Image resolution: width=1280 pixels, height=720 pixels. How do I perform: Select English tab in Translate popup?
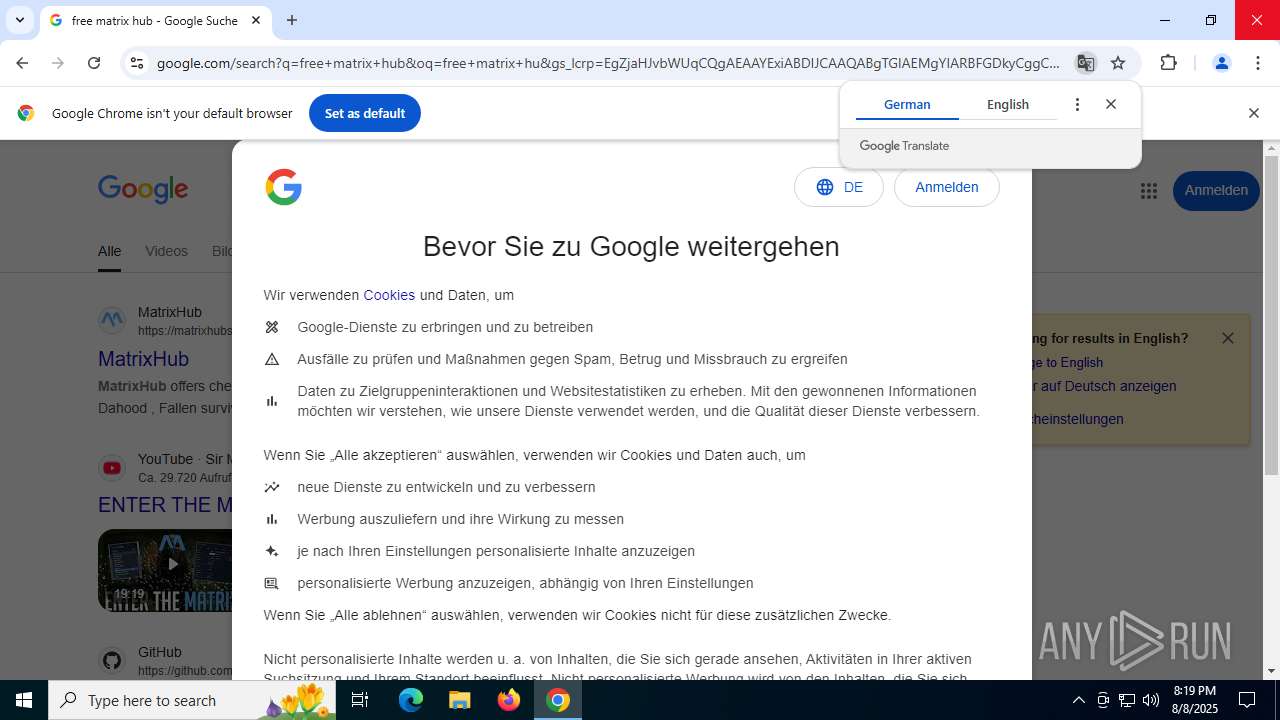coord(1008,104)
